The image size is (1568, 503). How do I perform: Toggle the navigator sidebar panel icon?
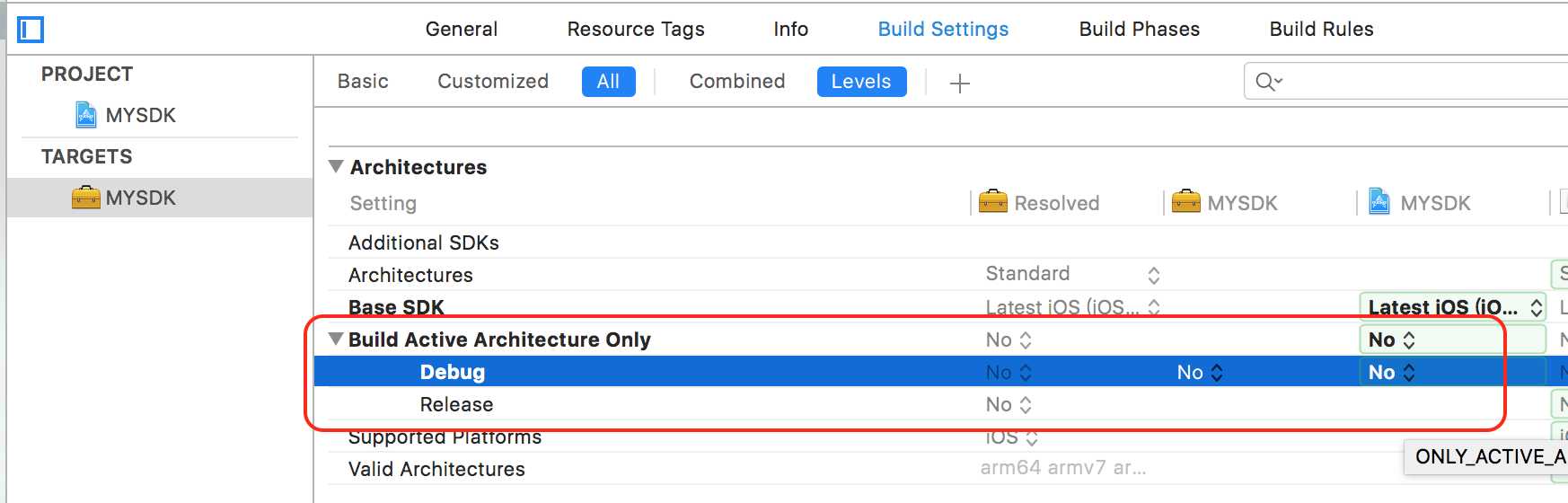click(x=31, y=30)
